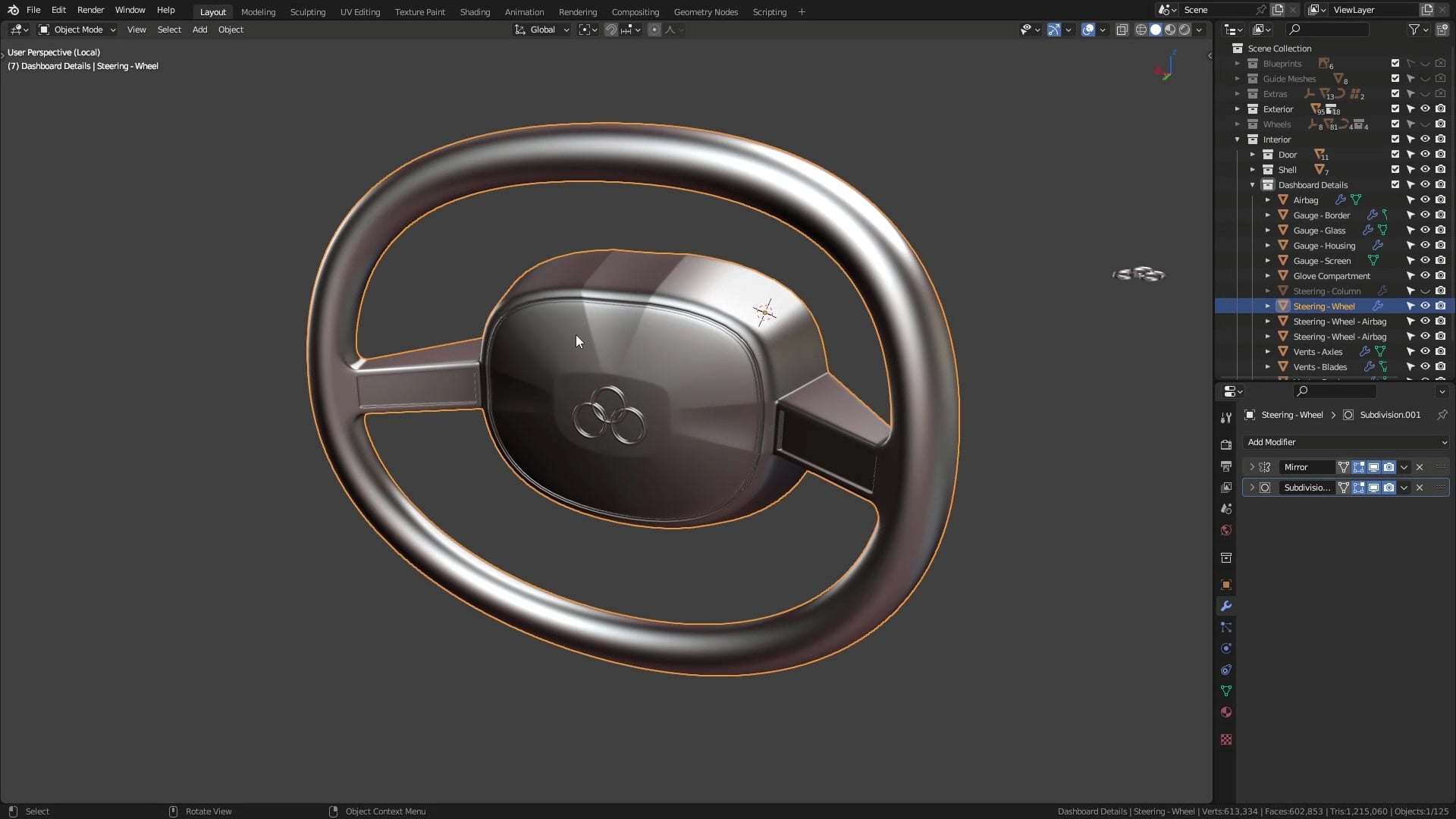Click the properties editor search field

pos(1335,391)
